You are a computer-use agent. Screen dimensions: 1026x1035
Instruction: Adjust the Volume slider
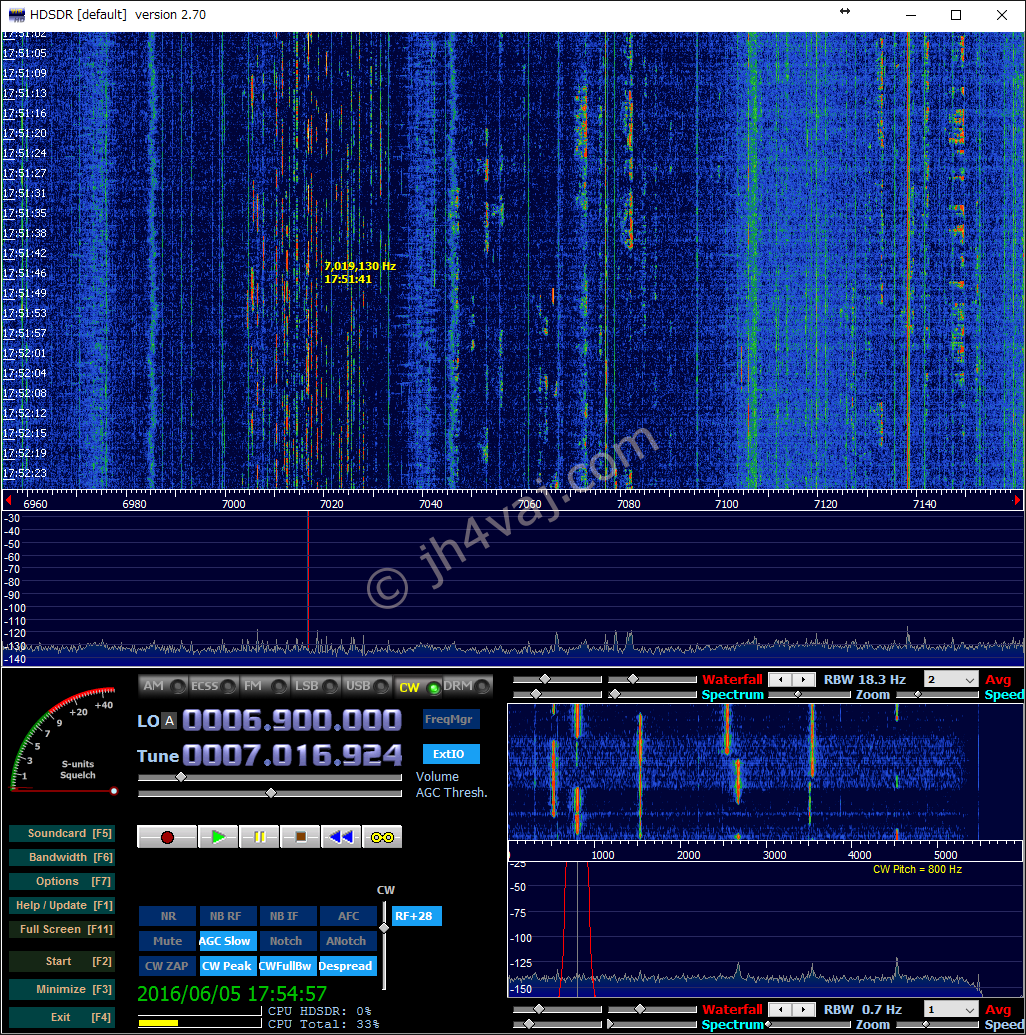(269, 778)
